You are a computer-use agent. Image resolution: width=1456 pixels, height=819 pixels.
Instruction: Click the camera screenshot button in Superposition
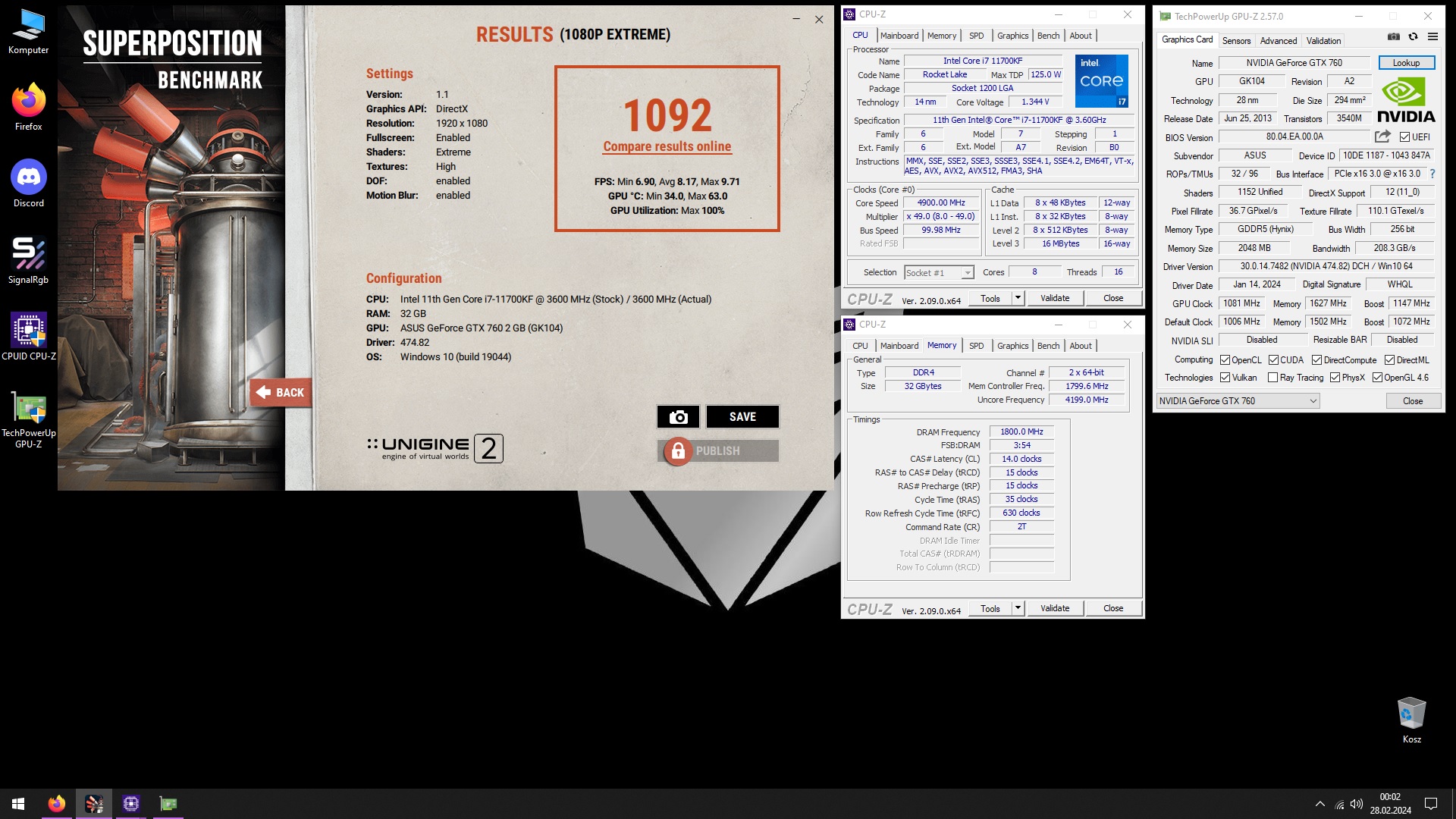click(678, 416)
